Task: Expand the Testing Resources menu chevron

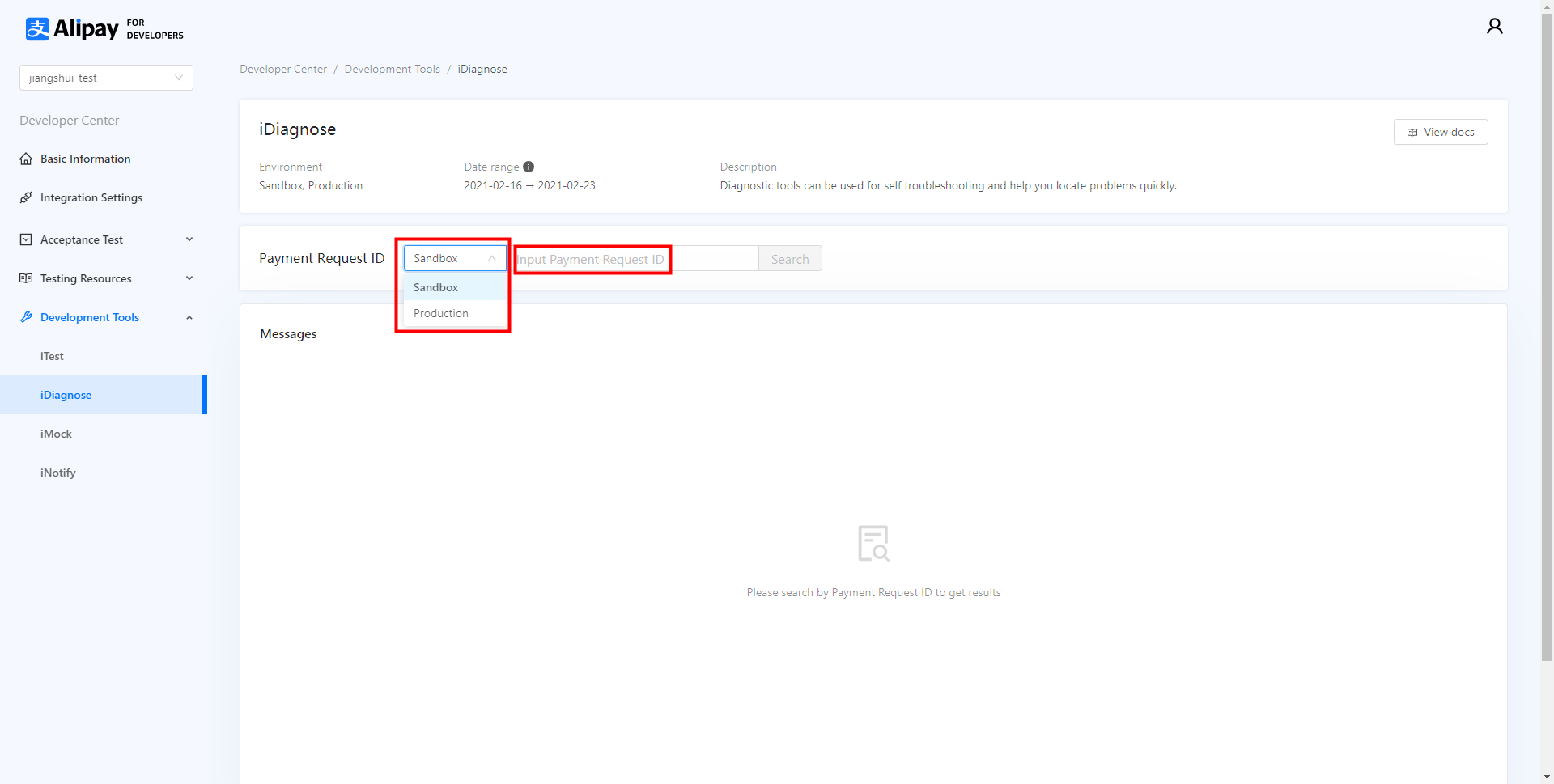Action: click(189, 278)
